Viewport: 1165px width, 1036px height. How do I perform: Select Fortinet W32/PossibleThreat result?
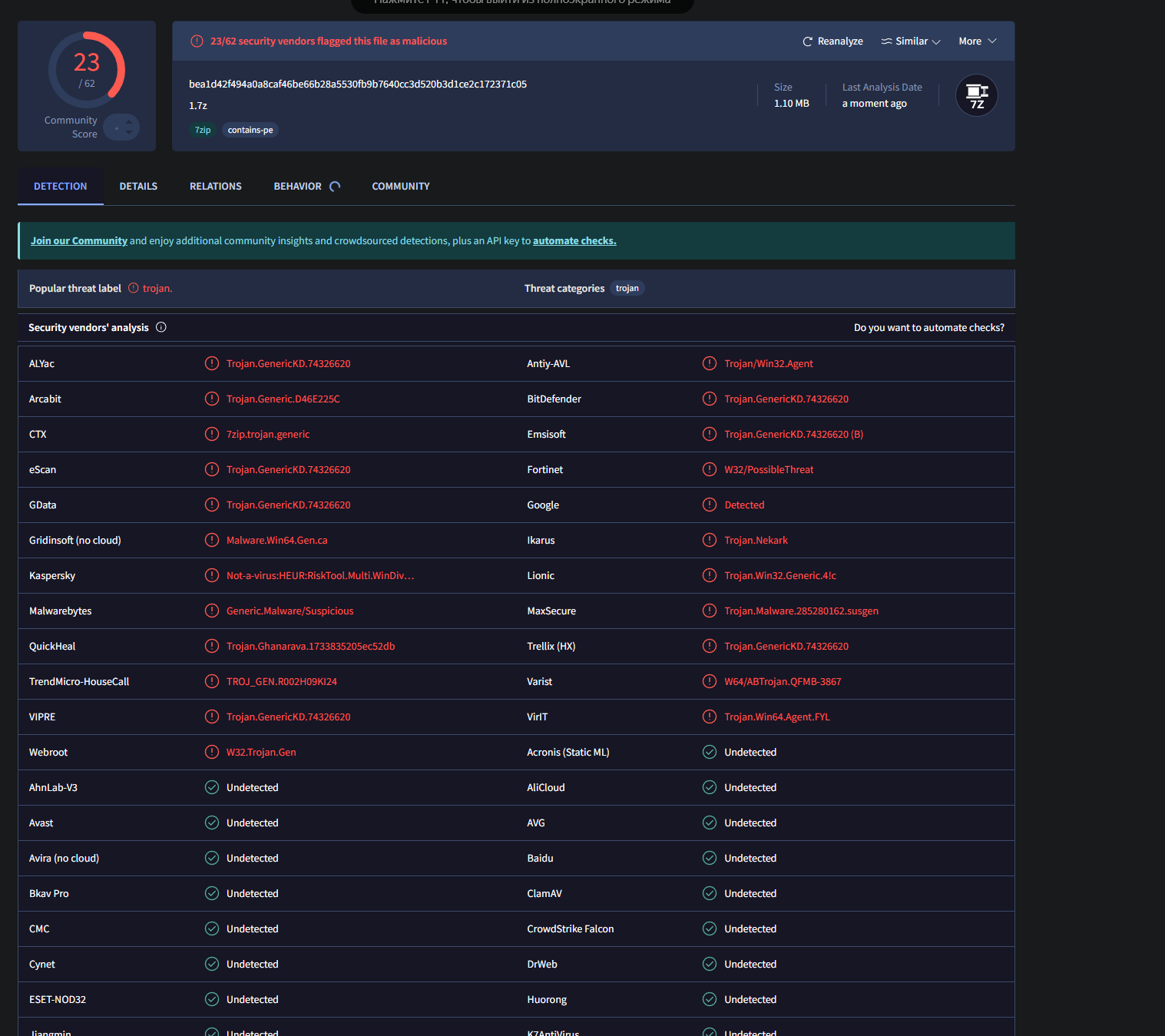pos(769,470)
